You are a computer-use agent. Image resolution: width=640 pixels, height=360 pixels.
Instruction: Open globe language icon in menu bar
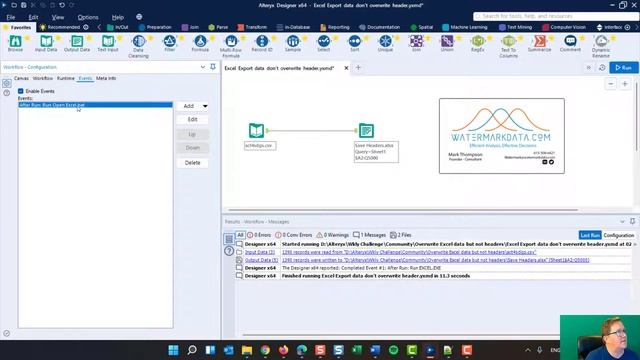coord(139,17)
